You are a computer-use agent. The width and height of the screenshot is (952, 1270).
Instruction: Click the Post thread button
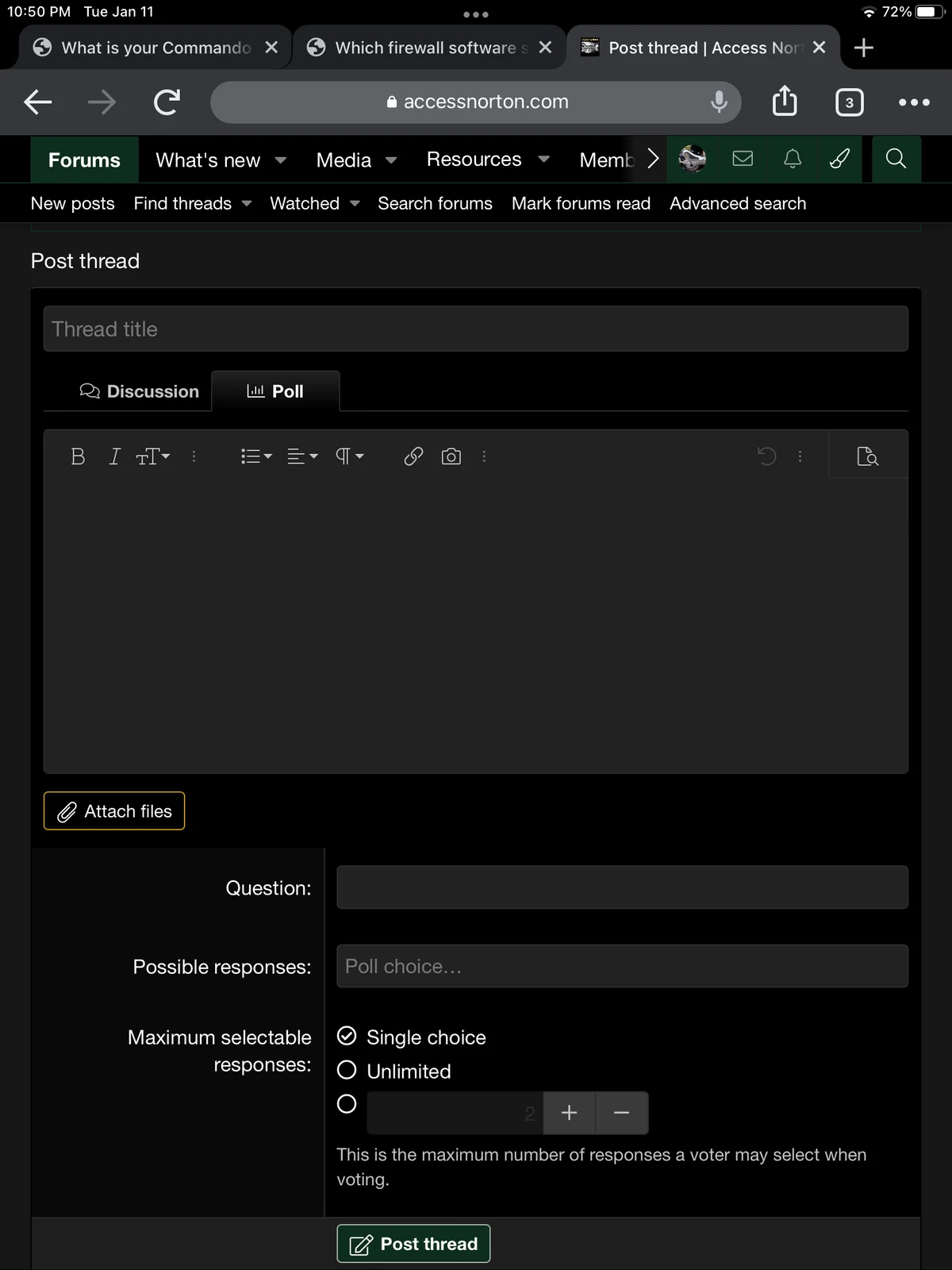(x=413, y=1244)
